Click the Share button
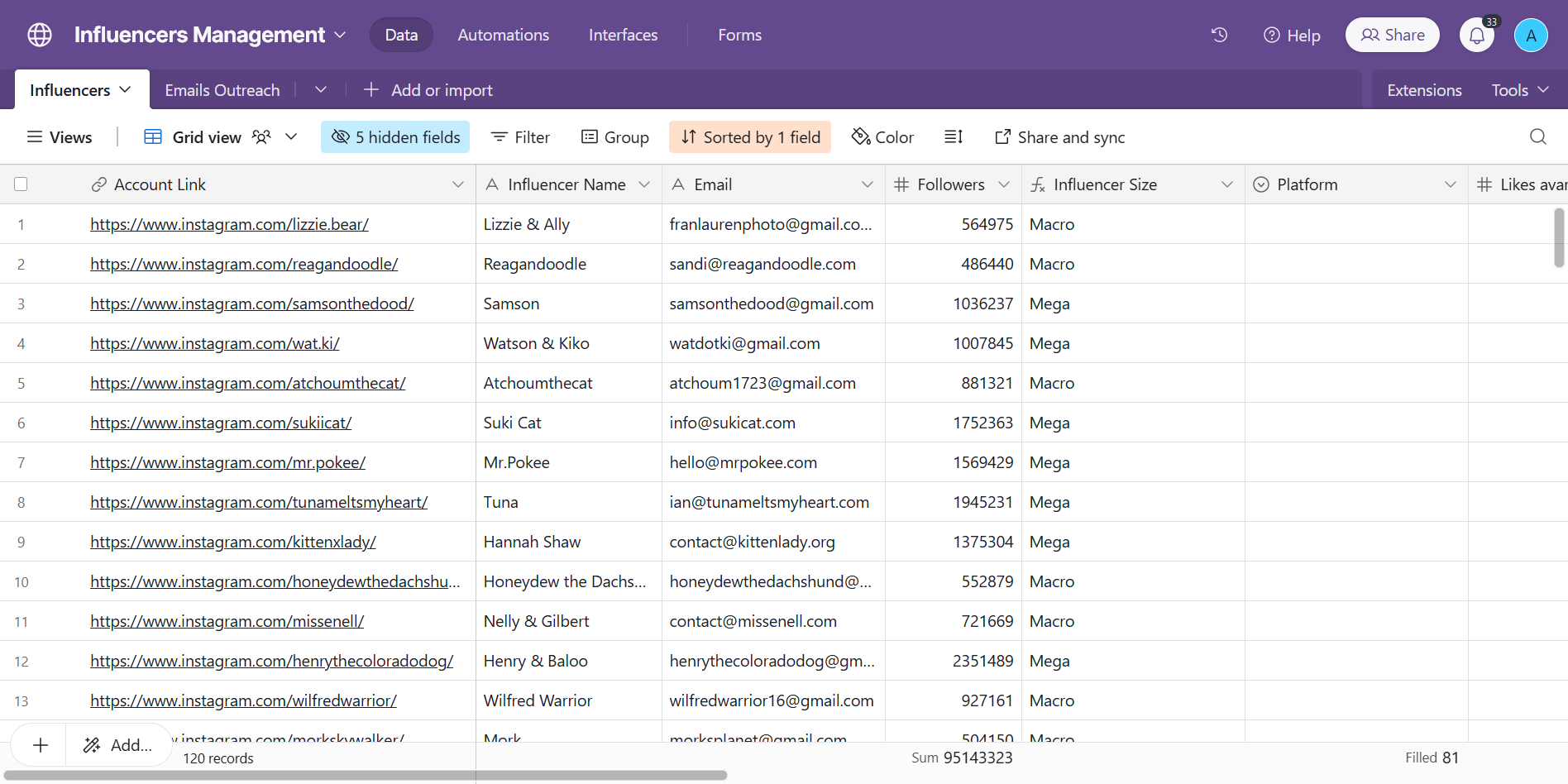Image resolution: width=1568 pixels, height=784 pixels. pyautogui.click(x=1393, y=35)
